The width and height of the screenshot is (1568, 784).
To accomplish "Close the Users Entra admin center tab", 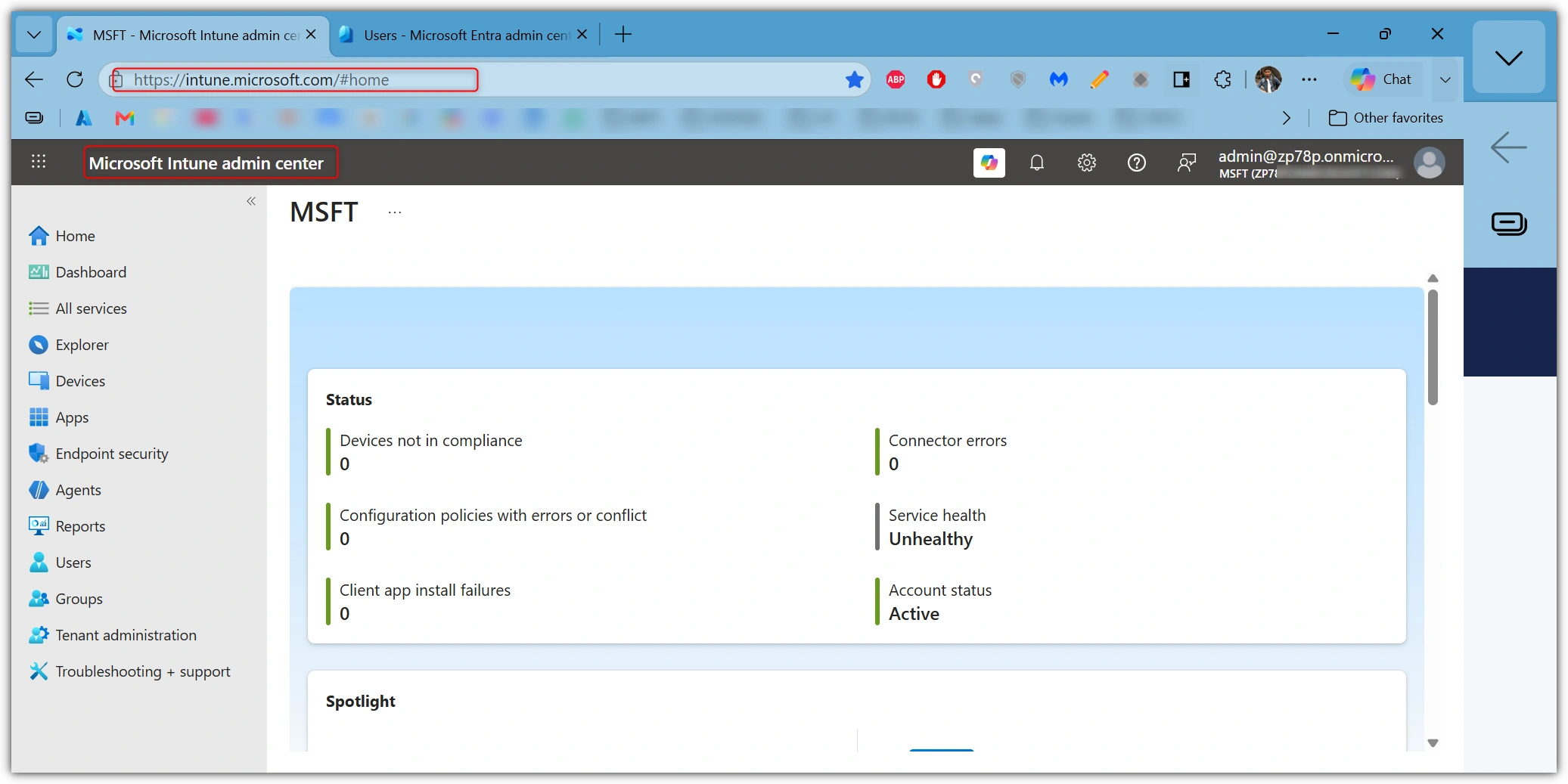I will [582, 35].
